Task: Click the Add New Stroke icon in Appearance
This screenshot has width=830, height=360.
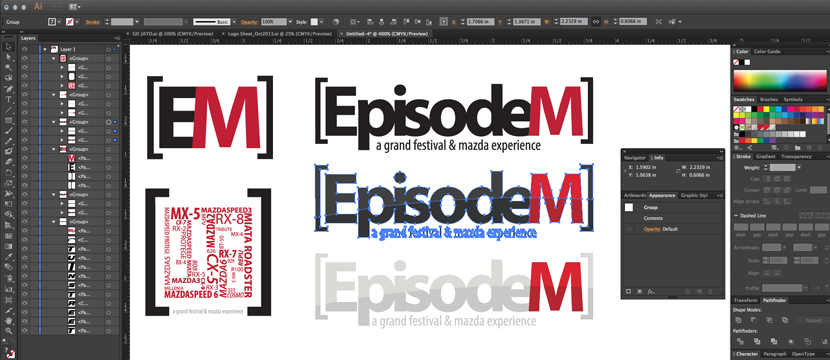Action: pyautogui.click(x=629, y=291)
